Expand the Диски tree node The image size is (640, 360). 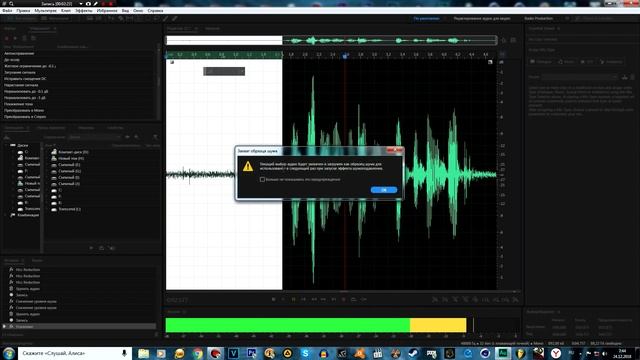tap(7, 145)
